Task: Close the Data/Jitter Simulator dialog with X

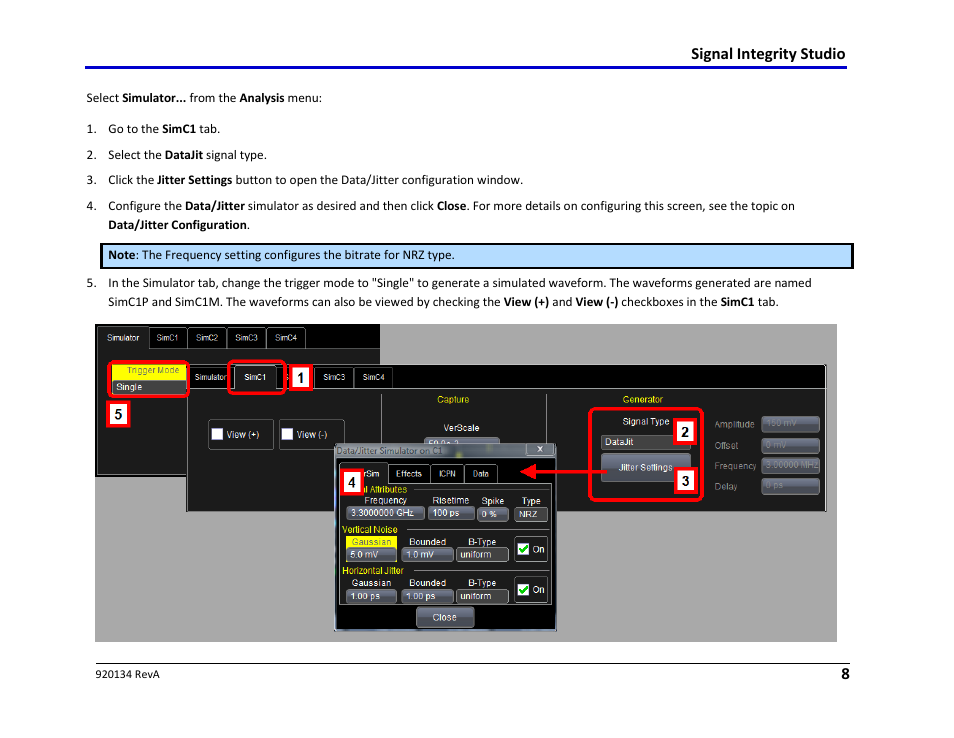Action: [x=540, y=450]
